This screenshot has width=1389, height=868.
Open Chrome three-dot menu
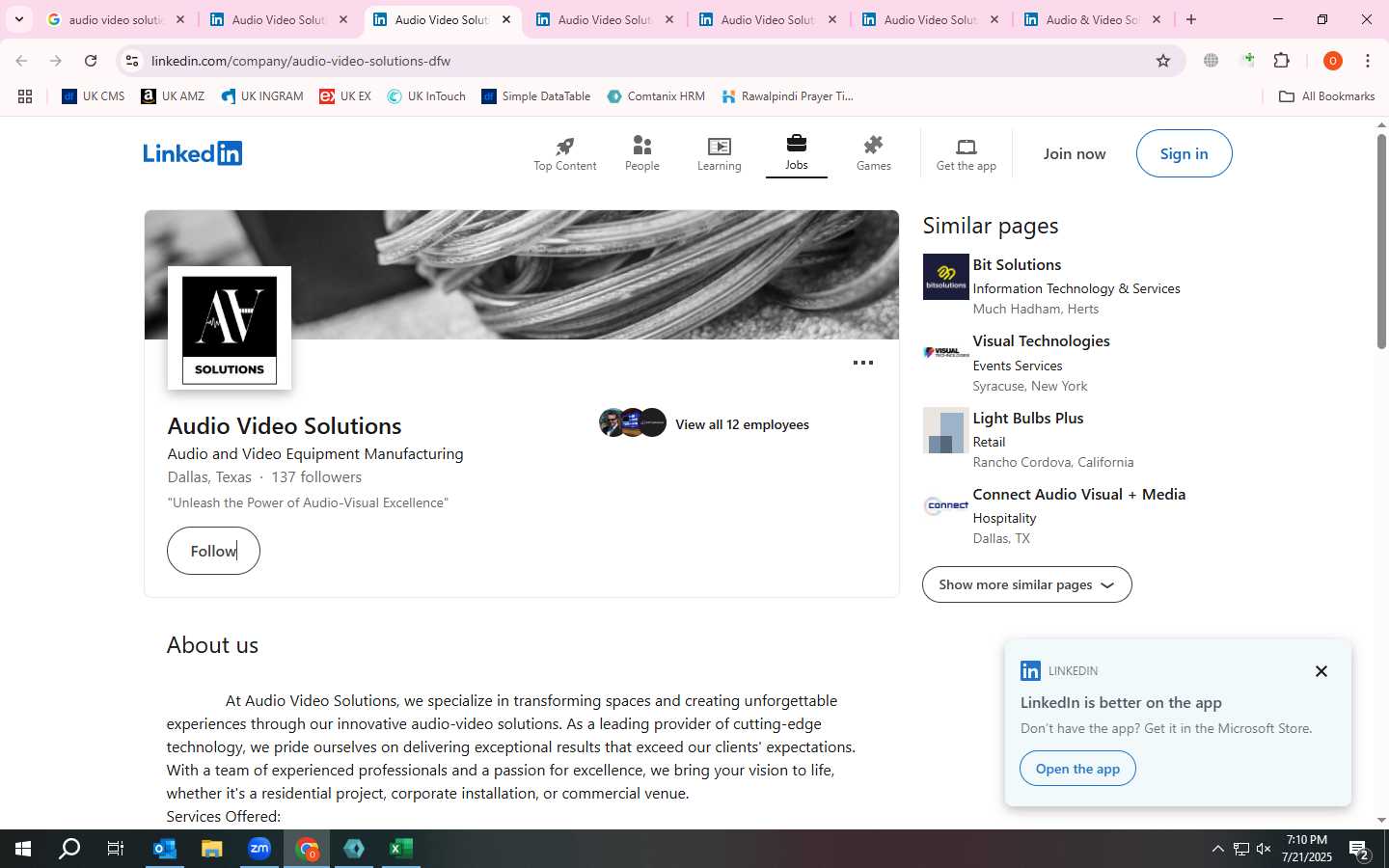click(1368, 61)
